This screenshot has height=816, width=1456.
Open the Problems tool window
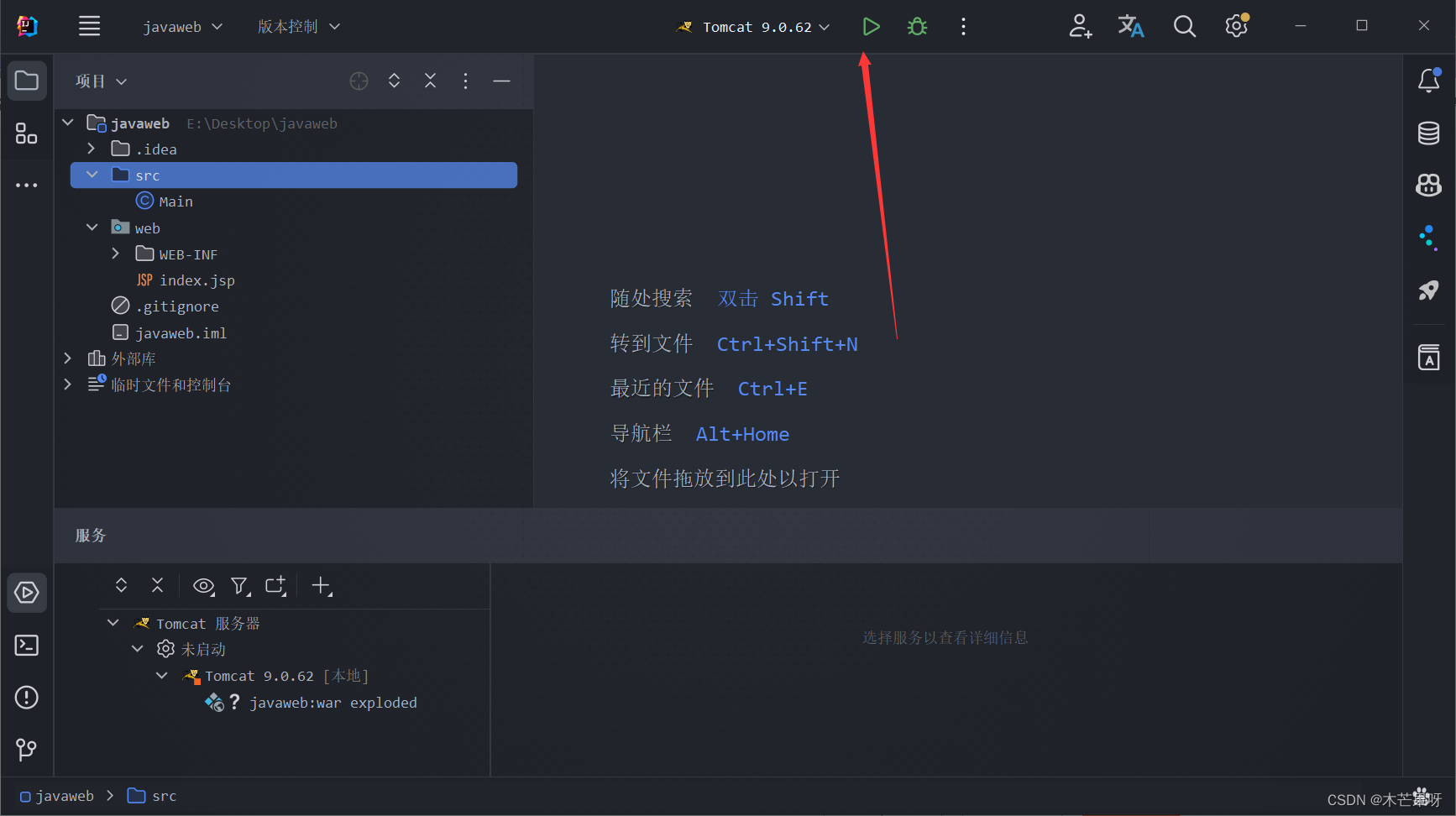pyautogui.click(x=27, y=698)
